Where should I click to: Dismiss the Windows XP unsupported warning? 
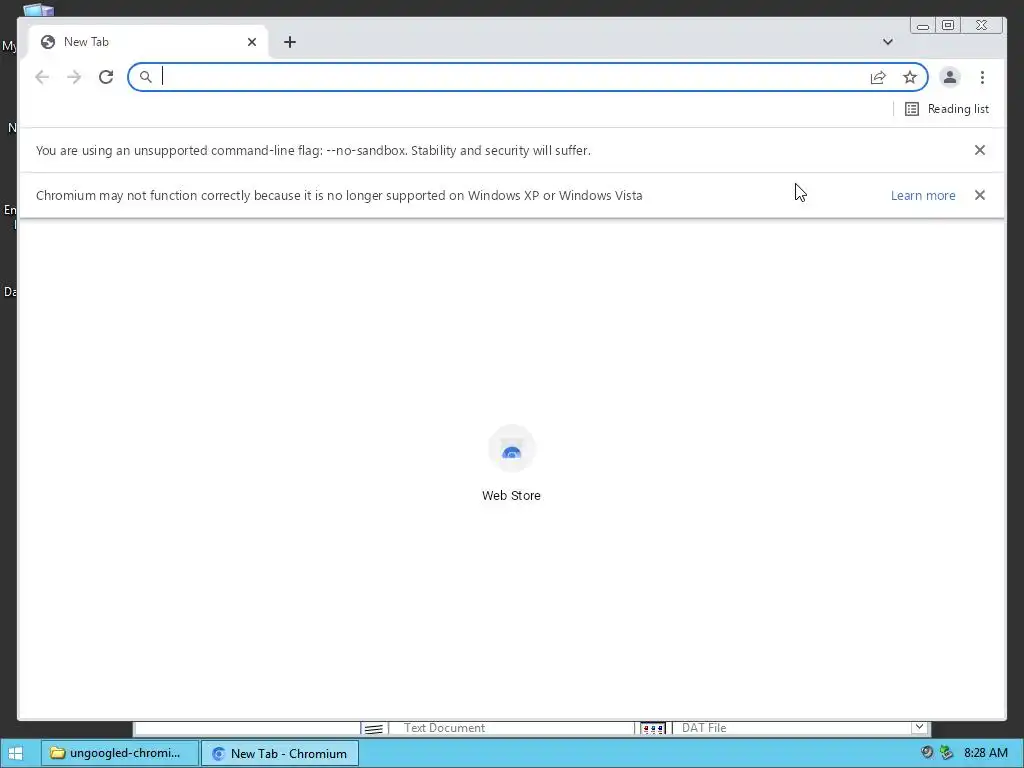click(x=980, y=195)
